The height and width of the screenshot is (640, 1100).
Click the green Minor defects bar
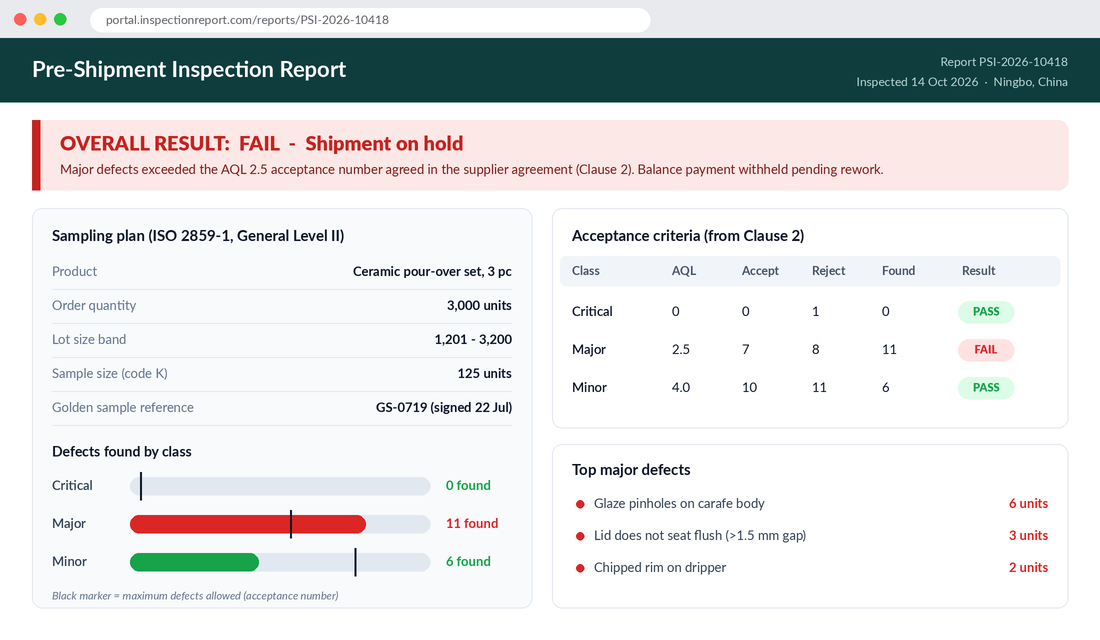tap(194, 562)
